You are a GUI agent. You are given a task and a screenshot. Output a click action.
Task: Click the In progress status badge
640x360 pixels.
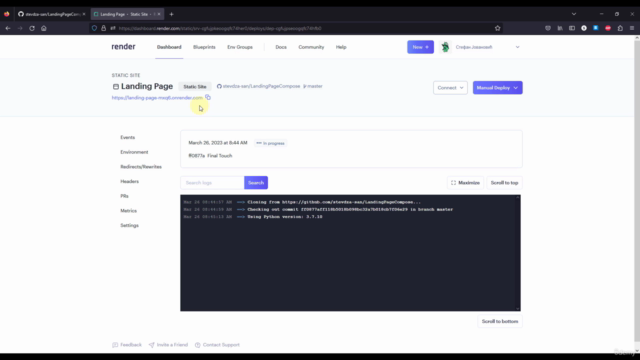pos(270,143)
